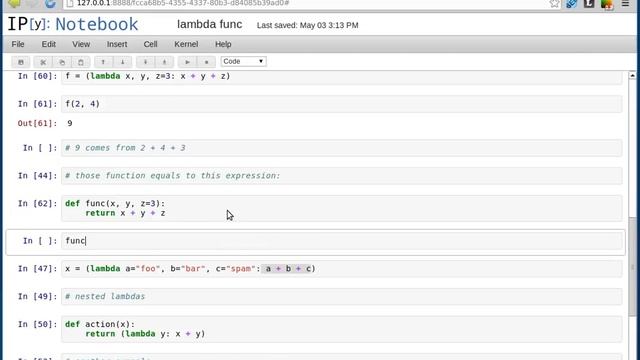Click blue browser extension icon
This screenshot has width=640, height=360.
tap(571, 4)
